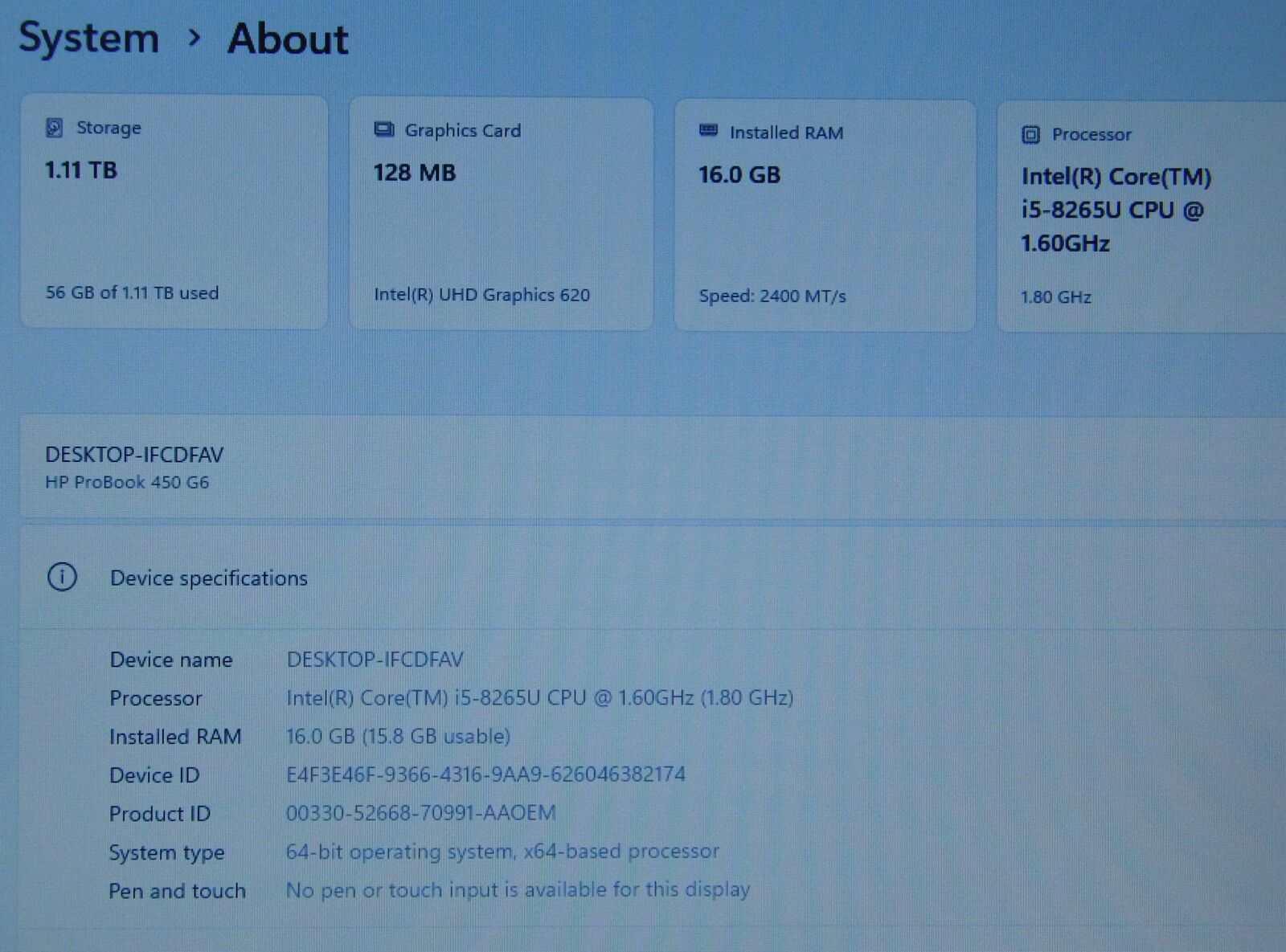Open the Storage card showing 1.11 TB
The height and width of the screenshot is (952, 1286).
[174, 211]
